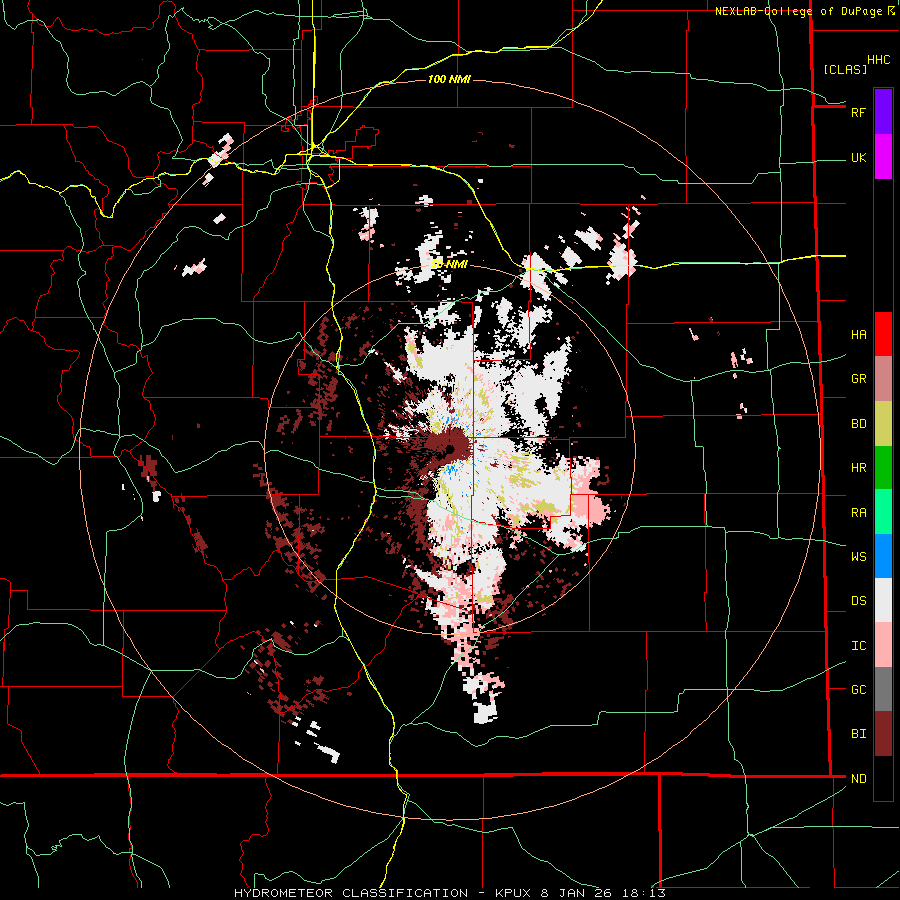
Task: Click the '[CLAS]' legend header text
Action: coord(845,70)
